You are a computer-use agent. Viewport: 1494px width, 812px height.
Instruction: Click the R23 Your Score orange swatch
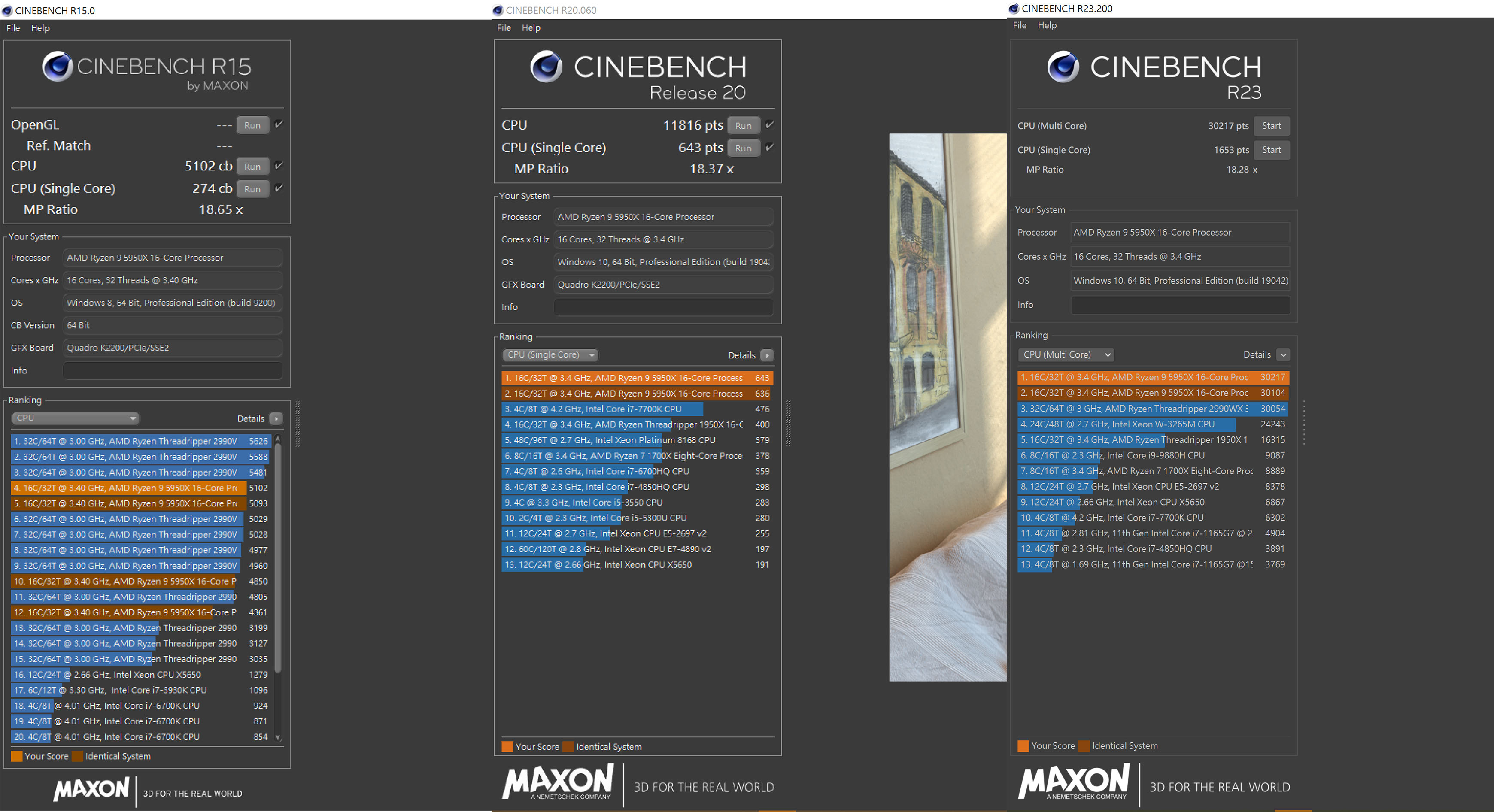click(x=1023, y=746)
